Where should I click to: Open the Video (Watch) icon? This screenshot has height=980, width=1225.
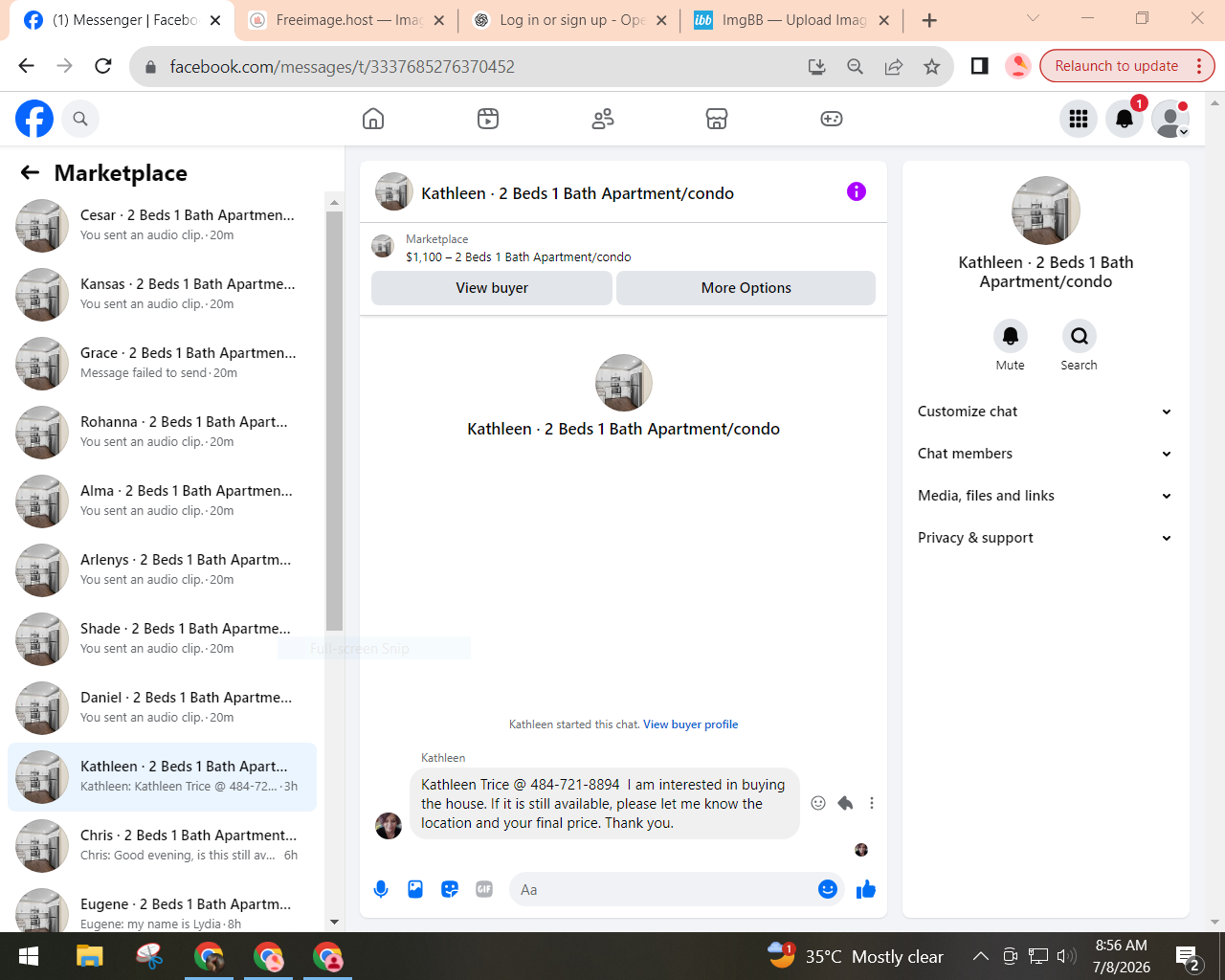[488, 119]
